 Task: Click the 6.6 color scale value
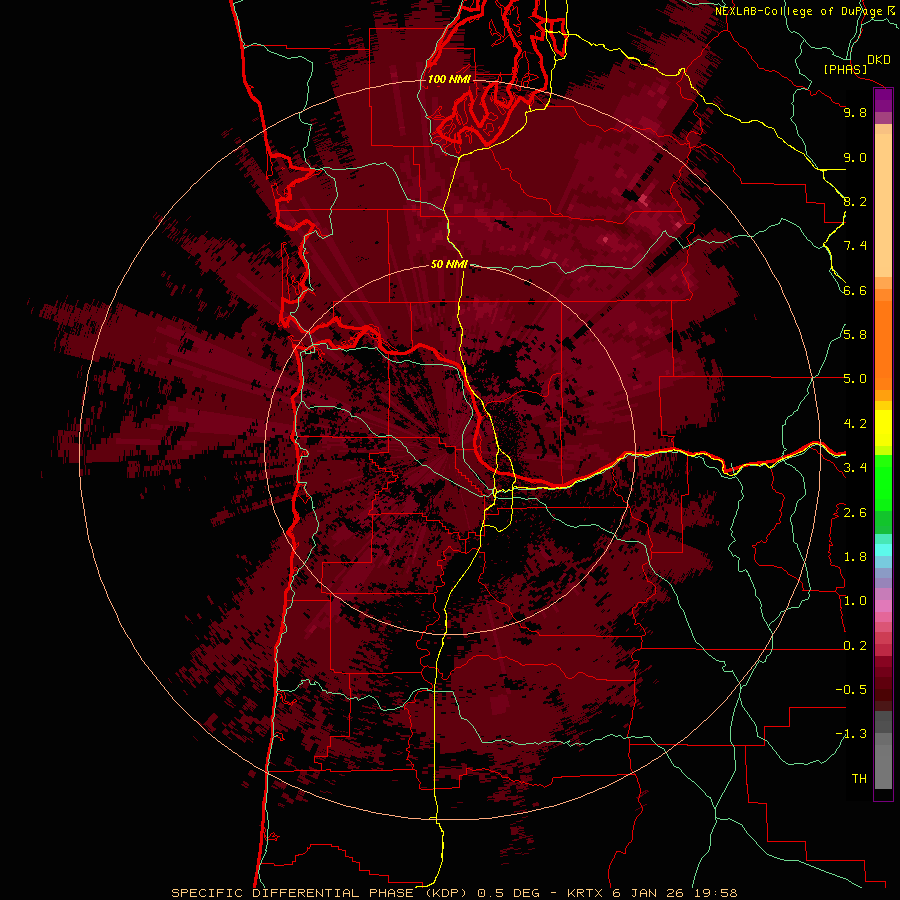point(855,290)
